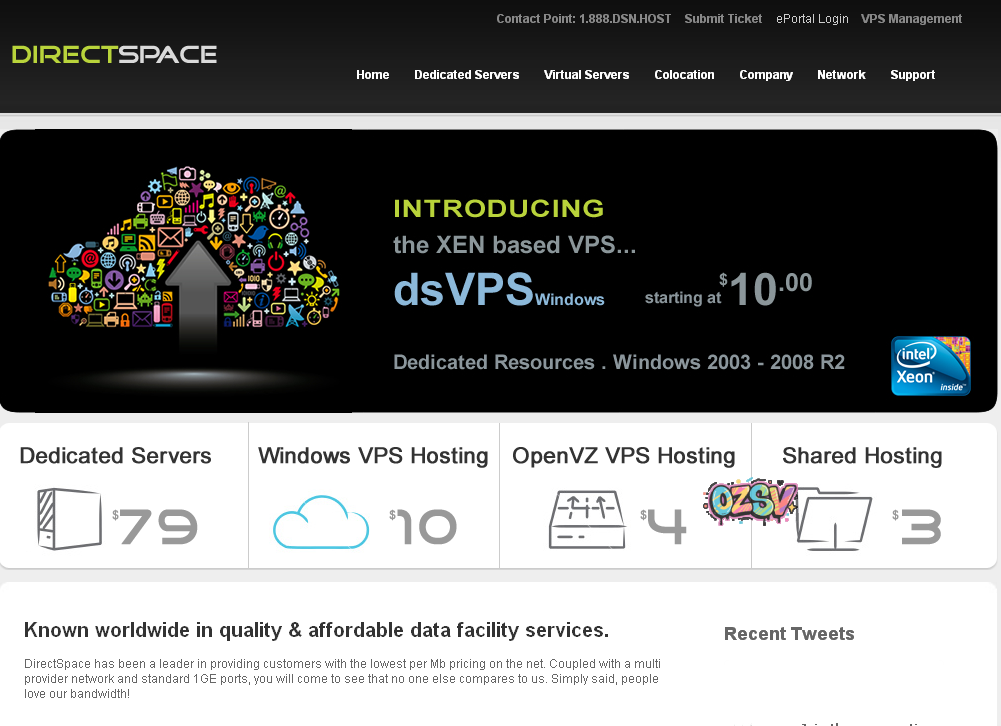Click the Submit Ticket link
Screen dimensions: 1001x726
(x=722, y=18)
